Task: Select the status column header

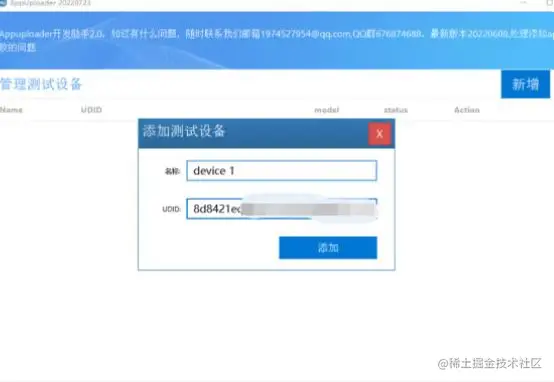Action: pos(396,110)
